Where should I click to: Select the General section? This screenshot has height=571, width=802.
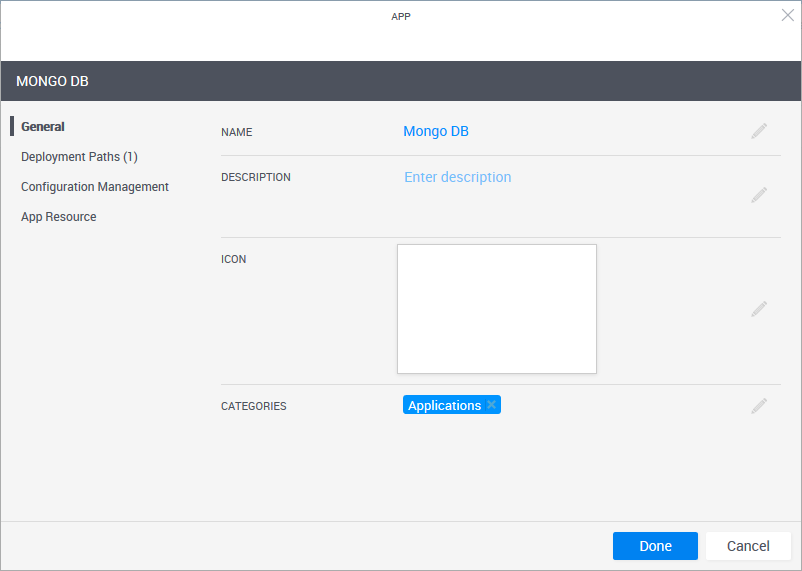[43, 127]
